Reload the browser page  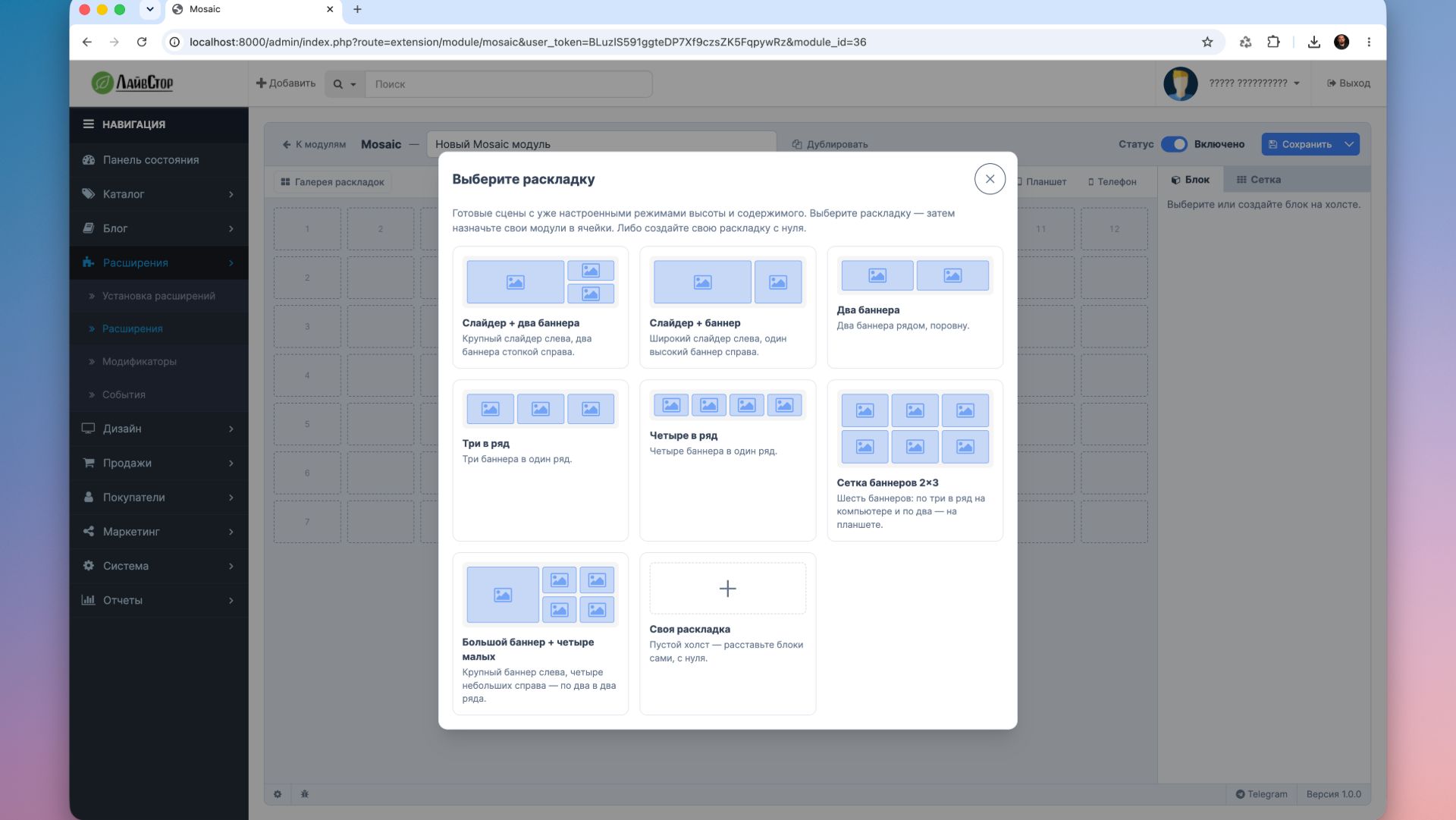142,42
